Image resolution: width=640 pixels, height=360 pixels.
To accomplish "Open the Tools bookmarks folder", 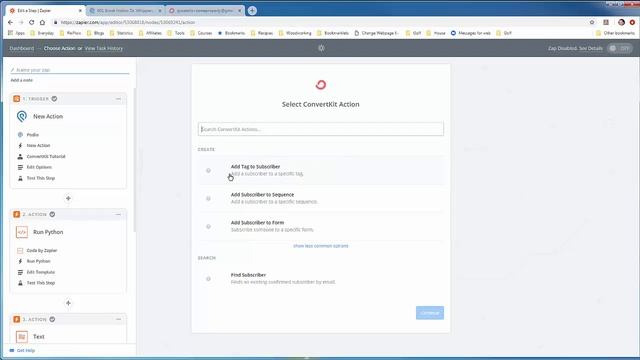I will (x=176, y=33).
